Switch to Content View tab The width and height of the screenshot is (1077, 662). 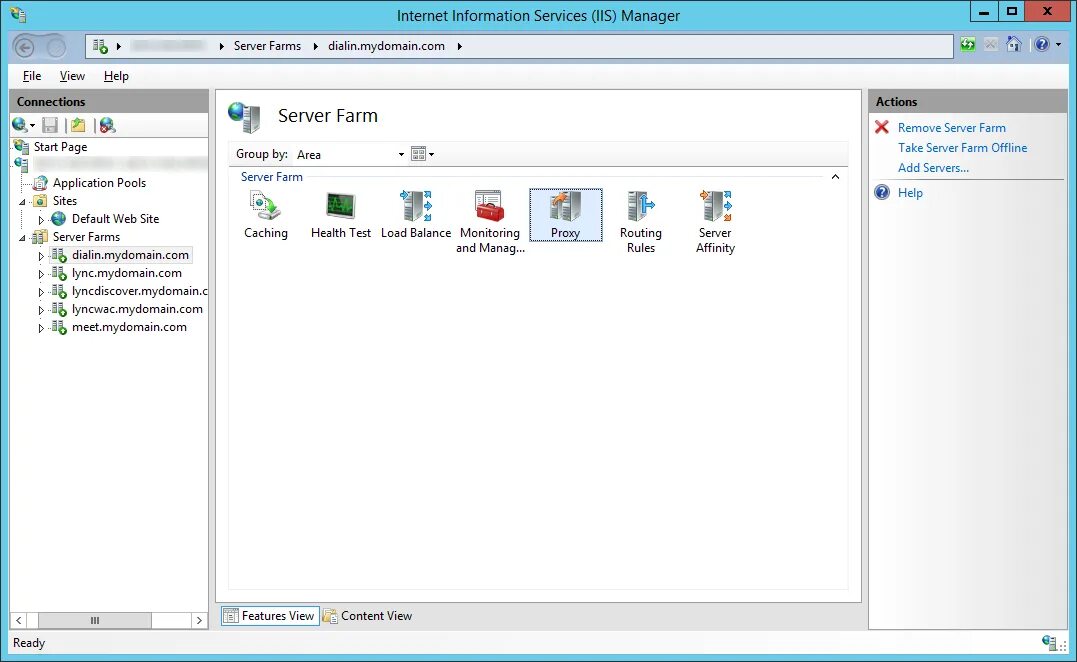(367, 615)
